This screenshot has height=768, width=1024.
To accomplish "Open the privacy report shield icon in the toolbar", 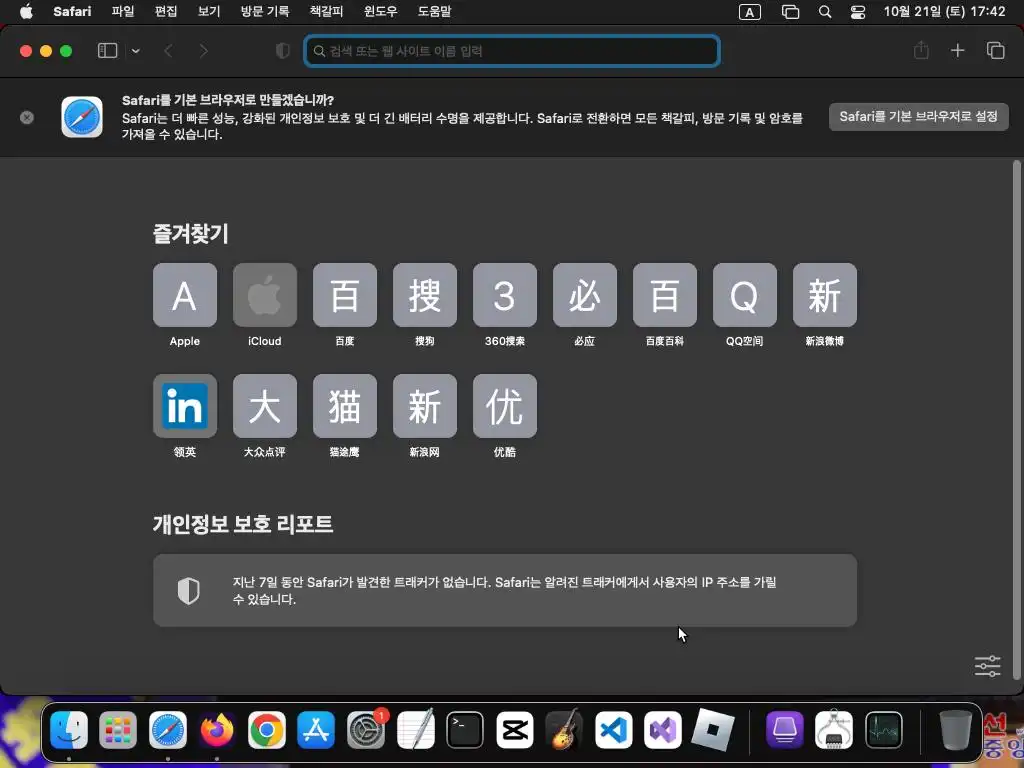I will pyautogui.click(x=283, y=51).
